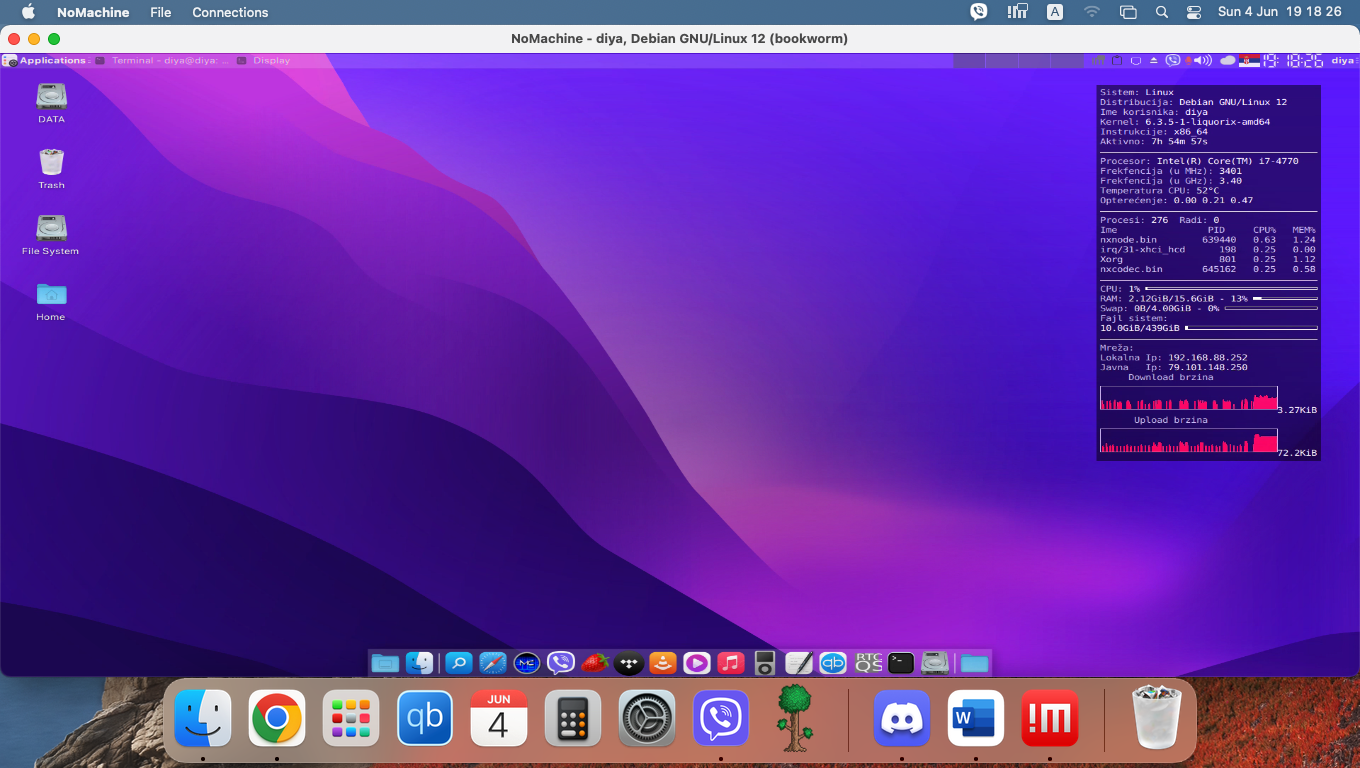Open Launchpad in the macOS Dock
Viewport: 1360px width, 768px height.
coord(351,718)
